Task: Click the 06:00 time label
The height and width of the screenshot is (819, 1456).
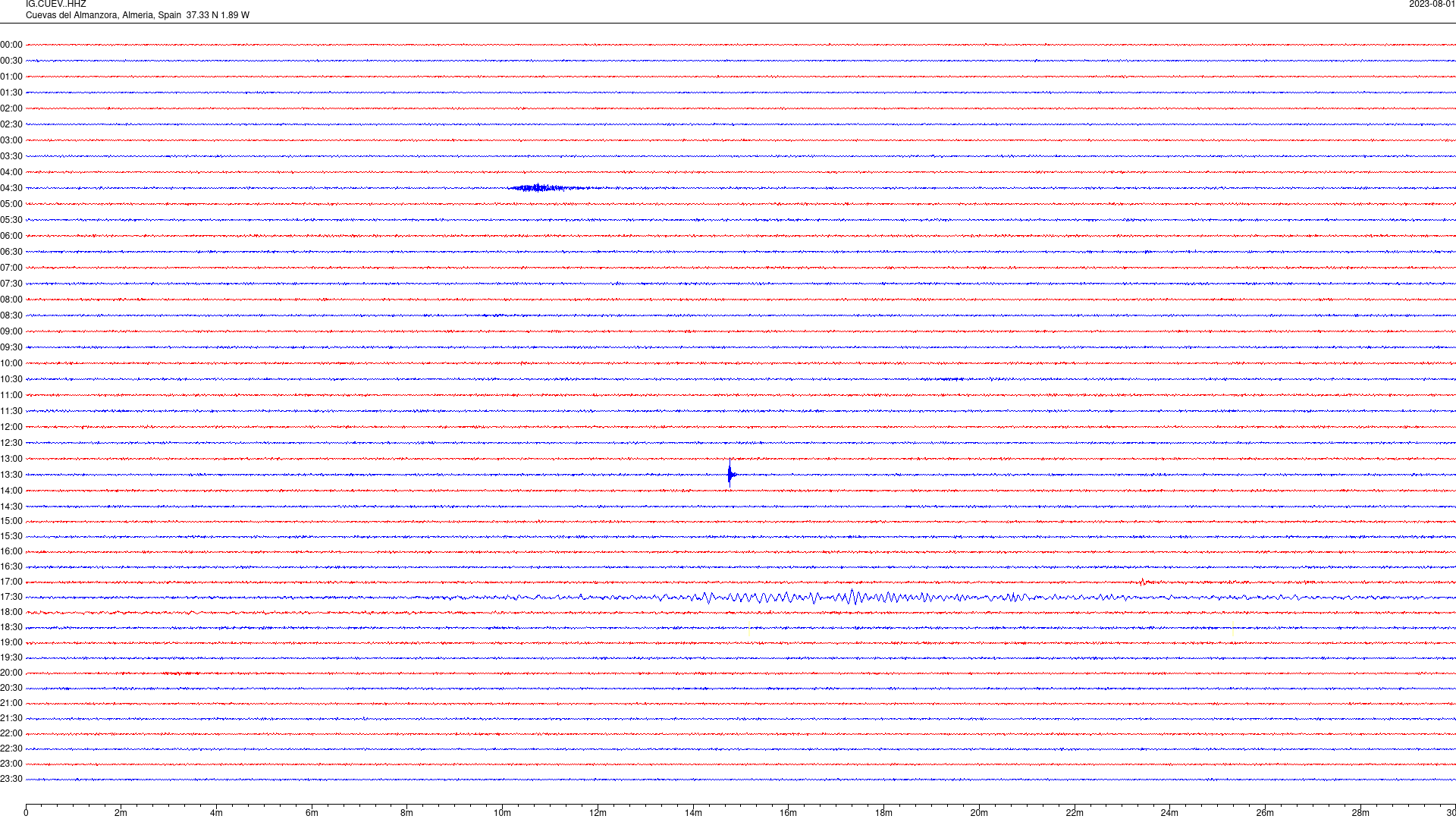Action: click(x=11, y=236)
